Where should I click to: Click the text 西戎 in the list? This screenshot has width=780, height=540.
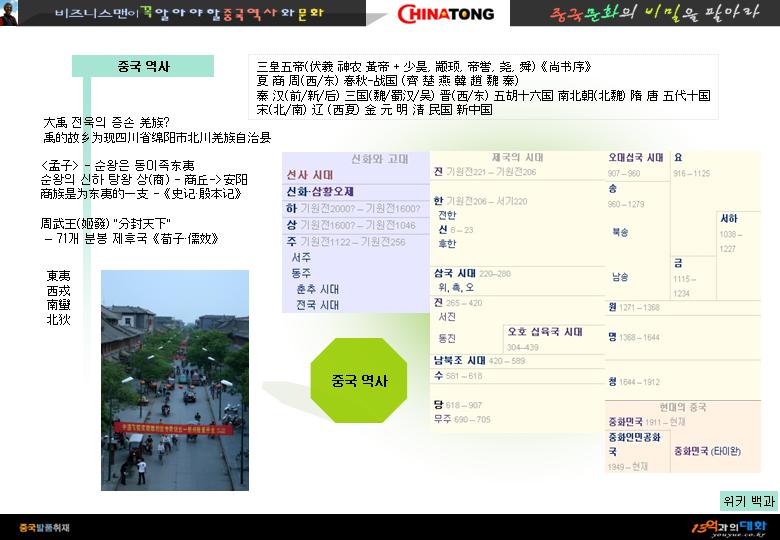(x=59, y=290)
